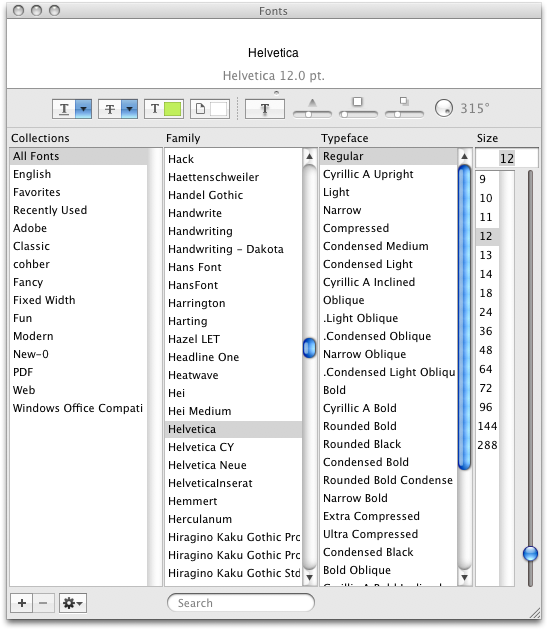Click the preview pane resize handle

pyautogui.click(x=276, y=92)
